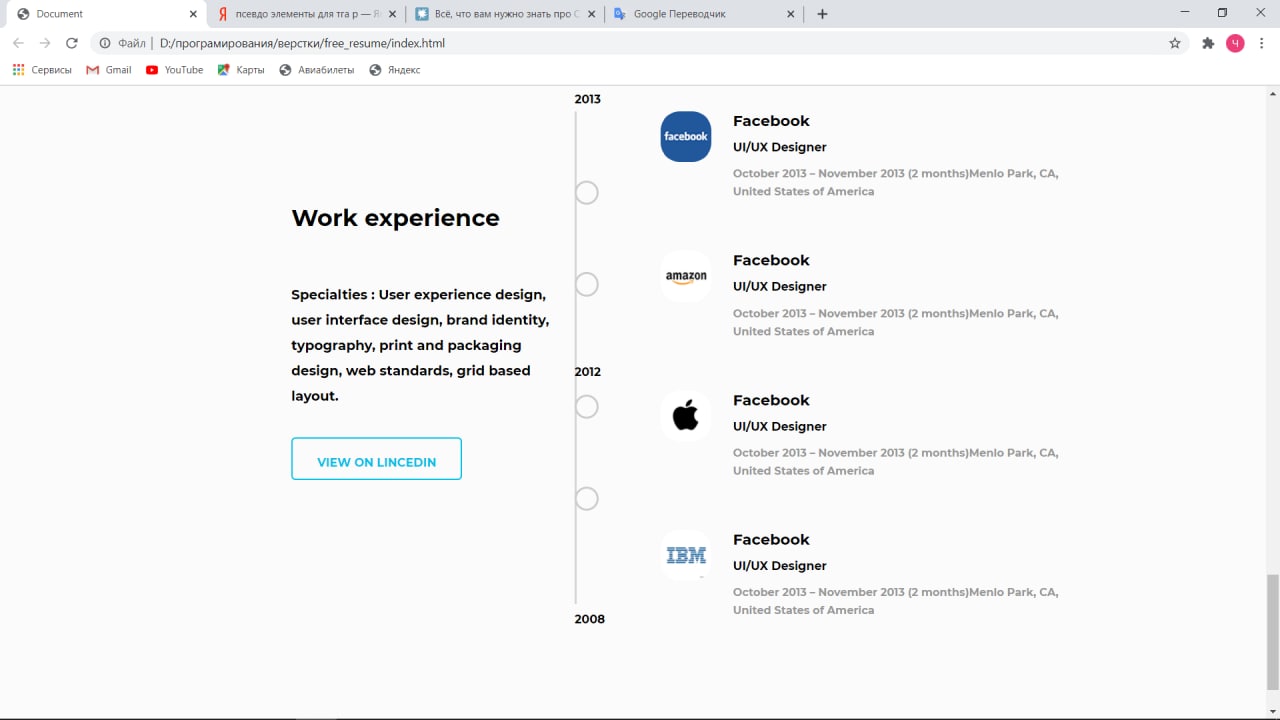This screenshot has width=1280, height=720.
Task: Open the YouTube bookmark
Action: click(x=174, y=70)
